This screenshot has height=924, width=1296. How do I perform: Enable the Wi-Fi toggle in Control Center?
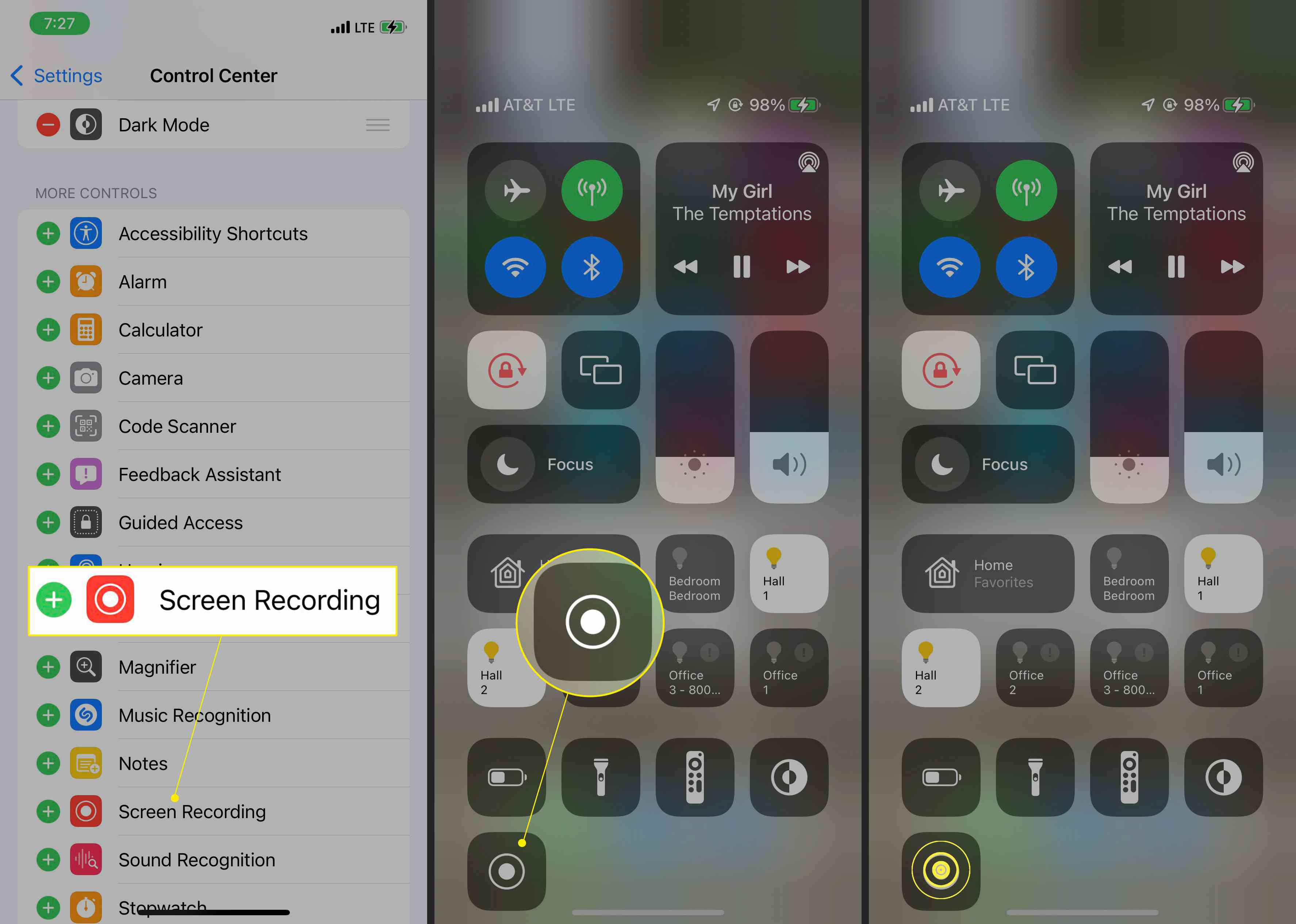(x=516, y=268)
